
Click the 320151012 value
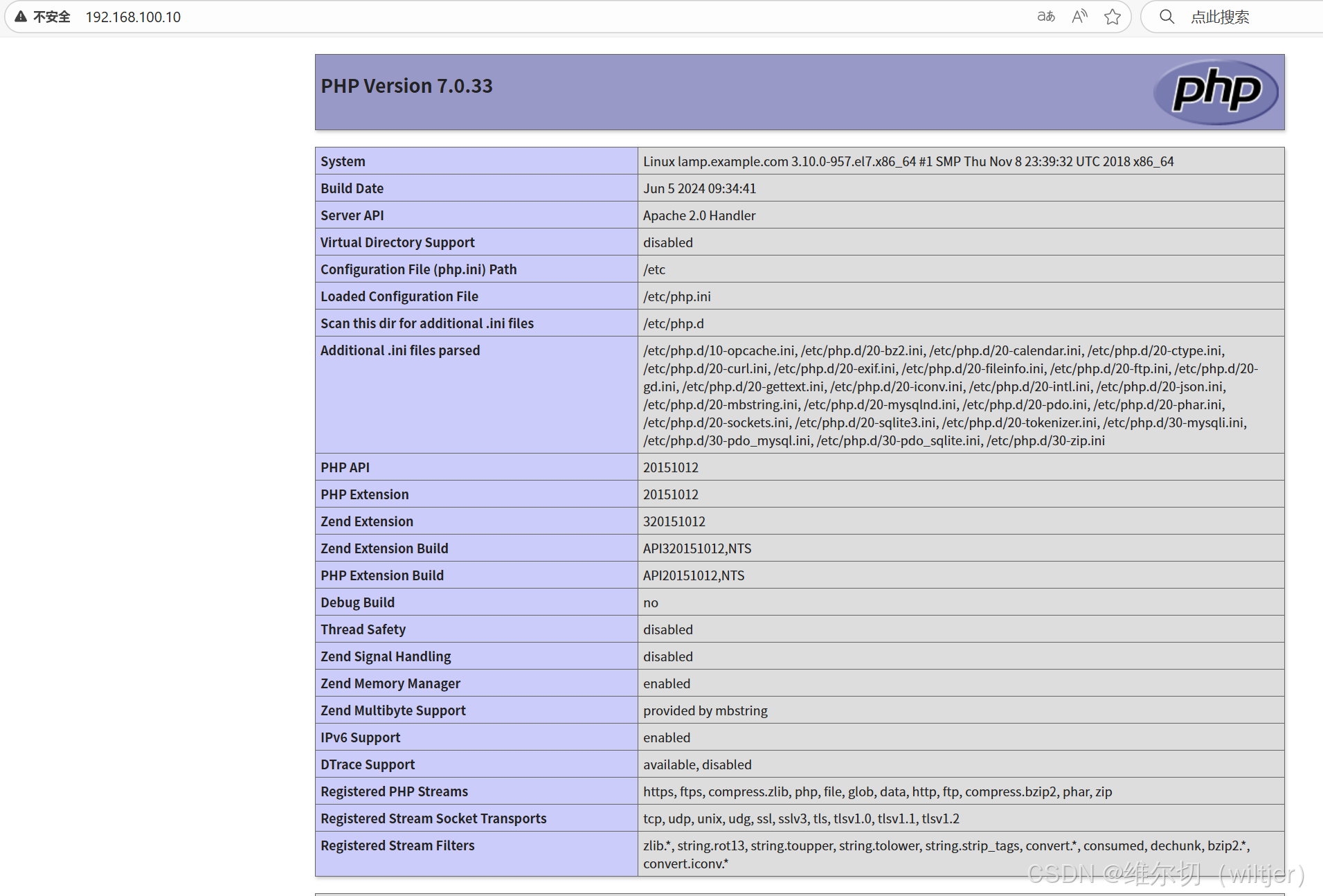[x=674, y=521]
